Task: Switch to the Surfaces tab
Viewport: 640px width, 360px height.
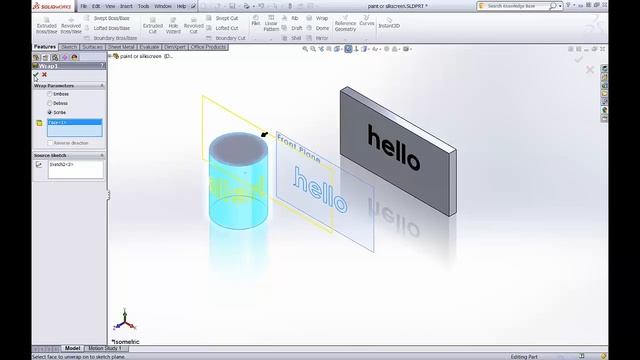Action: pyautogui.click(x=92, y=47)
